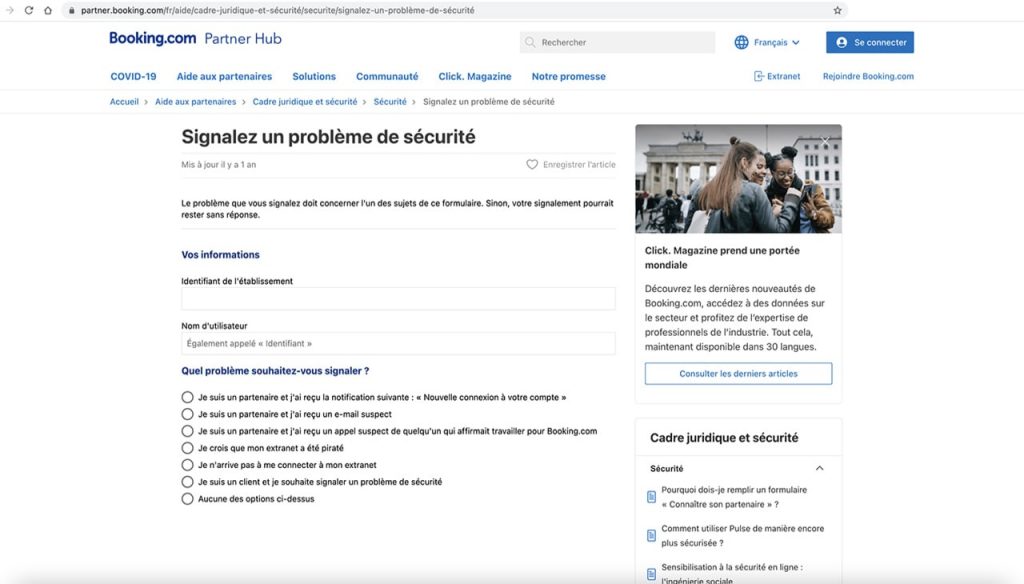This screenshot has height=584, width=1024.
Task: Bookmark this page with the star icon
Action: (x=837, y=10)
